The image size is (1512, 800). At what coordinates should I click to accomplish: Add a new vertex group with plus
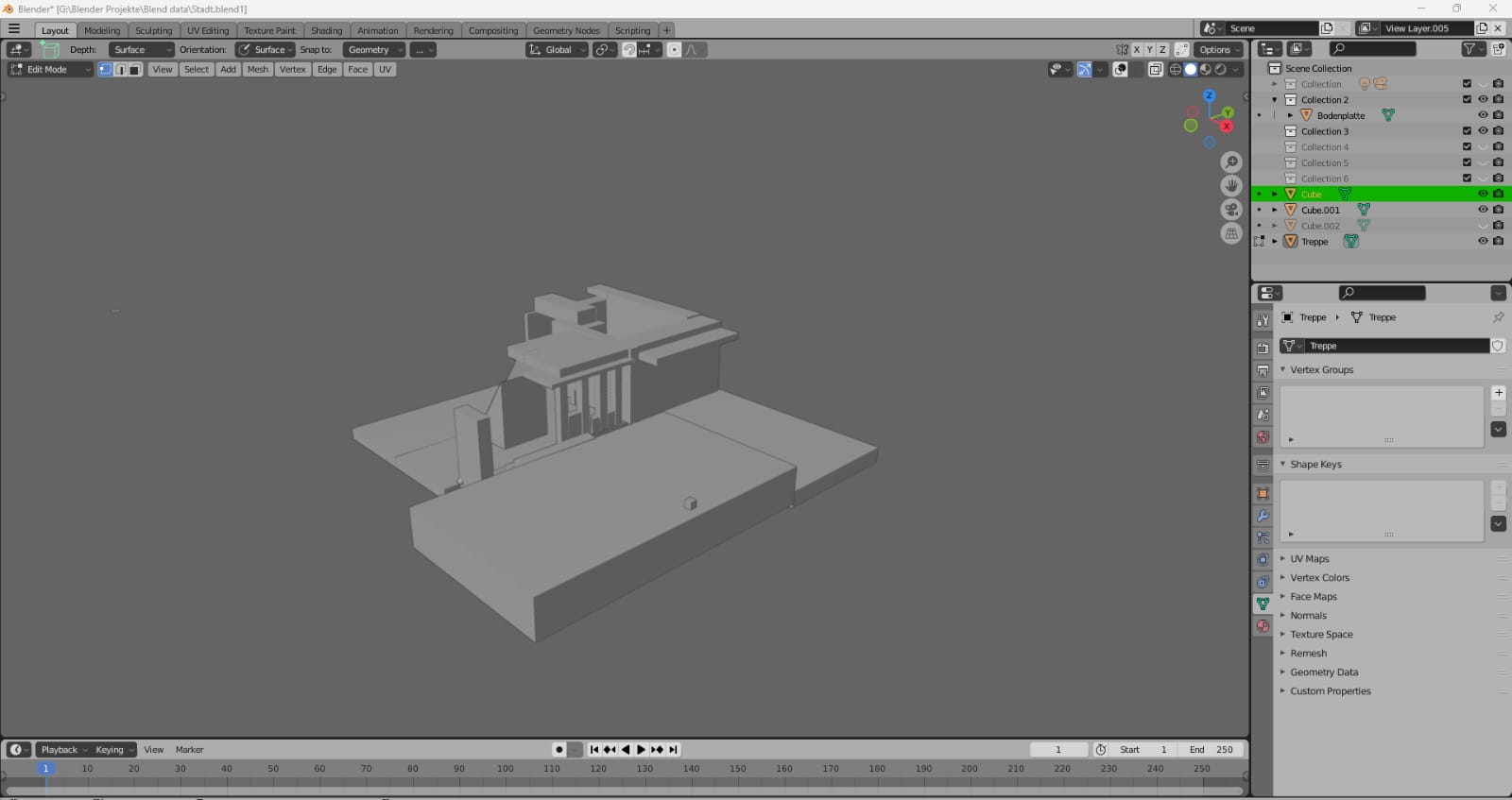coord(1498,393)
